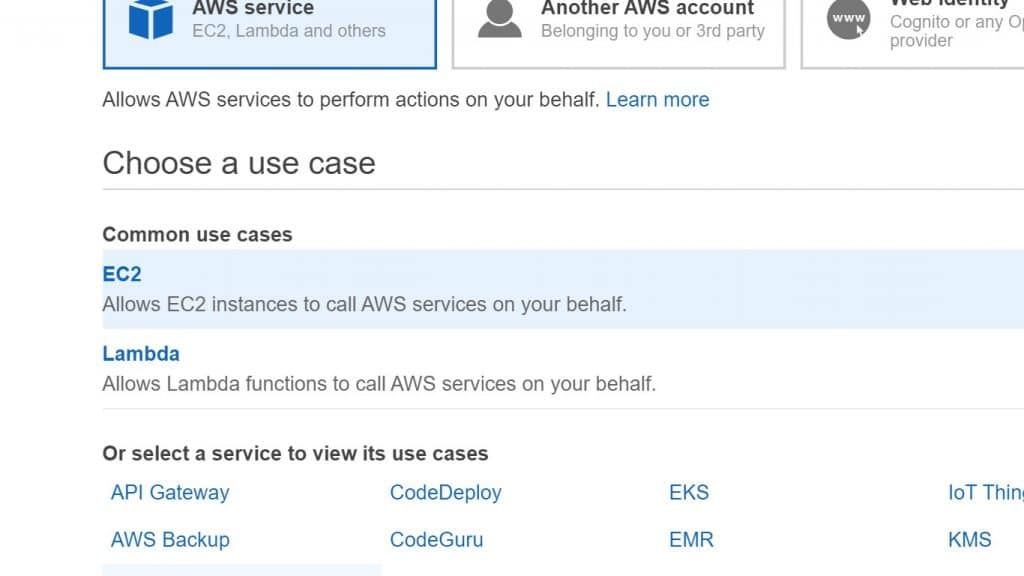View API Gateway use cases

click(x=169, y=492)
